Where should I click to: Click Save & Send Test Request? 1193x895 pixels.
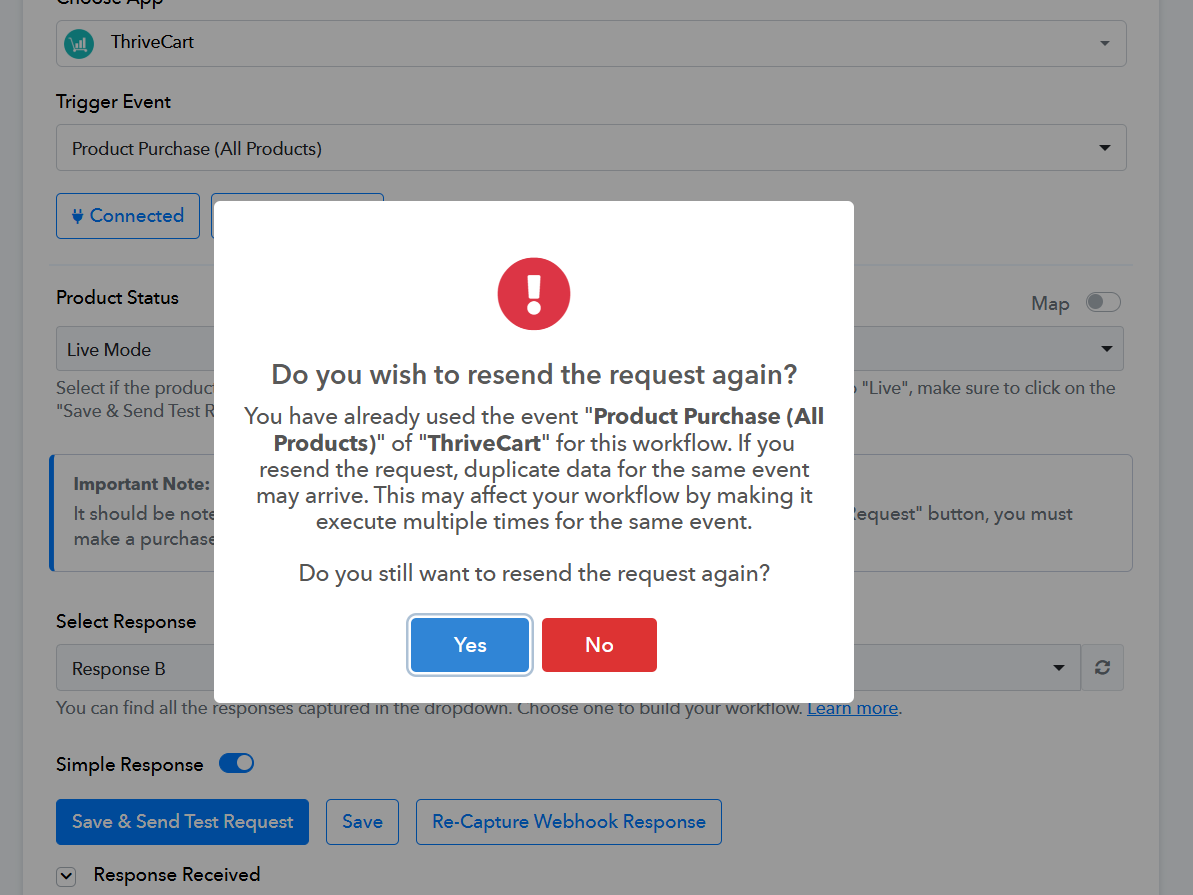click(x=183, y=822)
